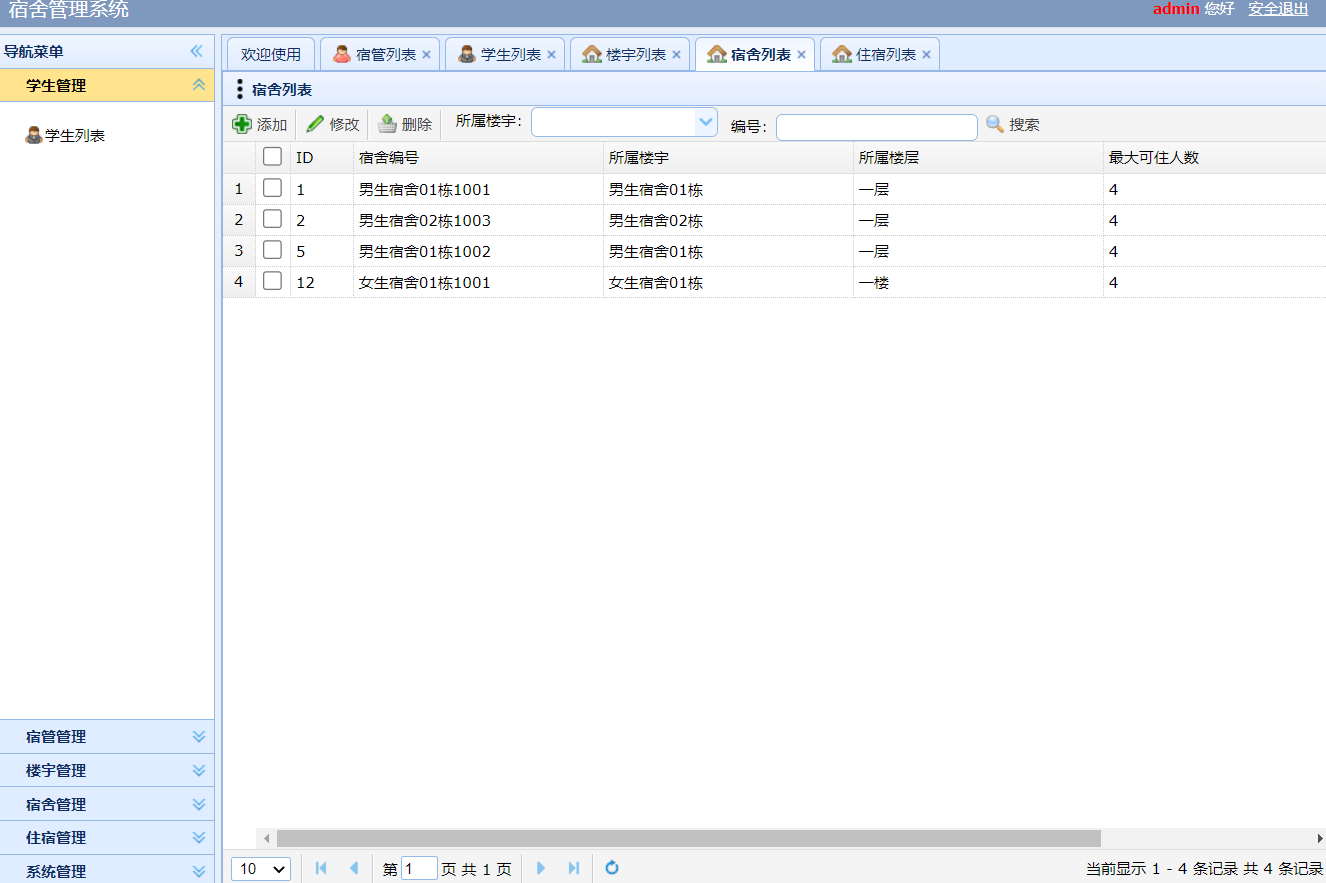Check the select-all checkbox in the table header

272,156
